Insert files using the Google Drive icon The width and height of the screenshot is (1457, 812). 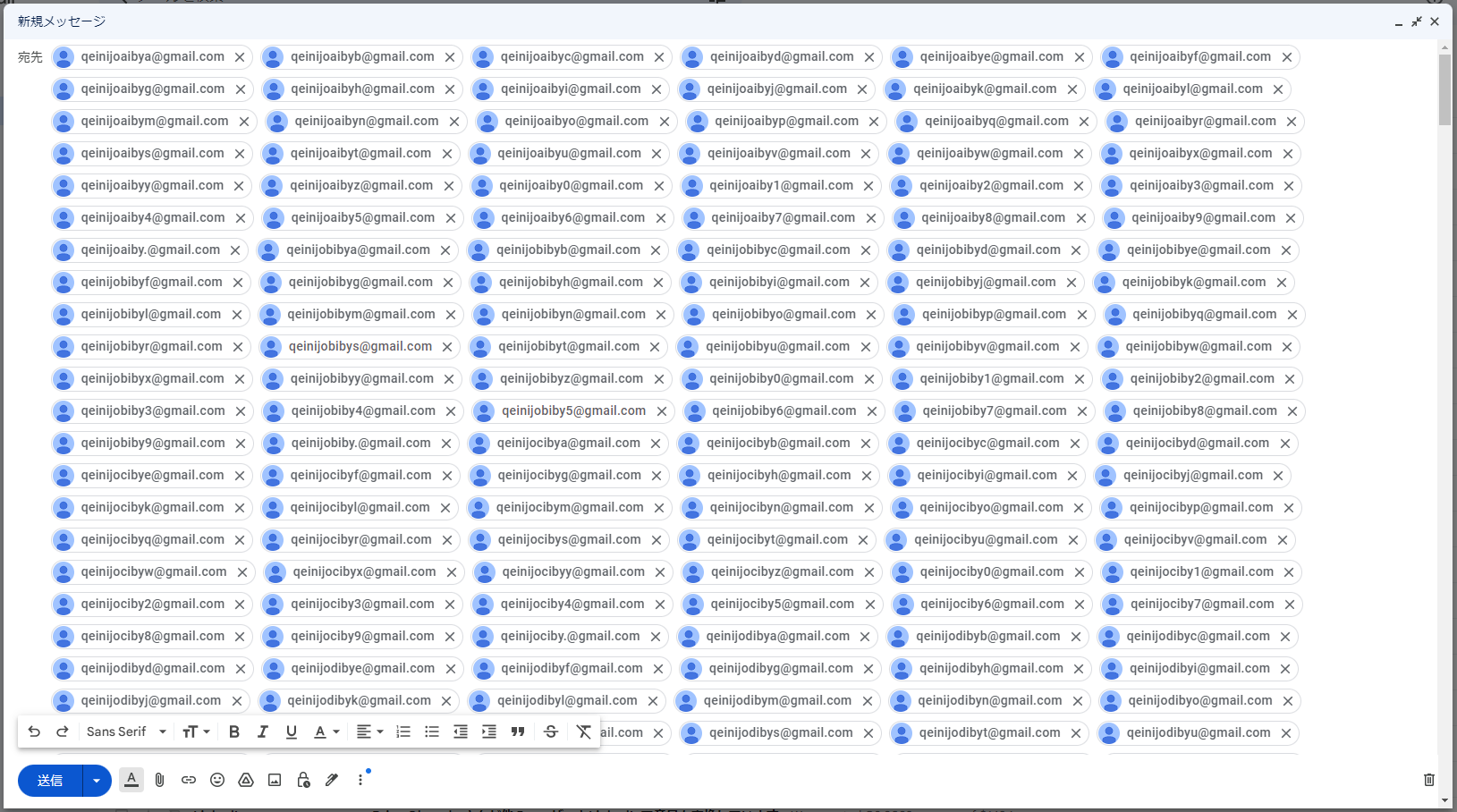click(246, 780)
